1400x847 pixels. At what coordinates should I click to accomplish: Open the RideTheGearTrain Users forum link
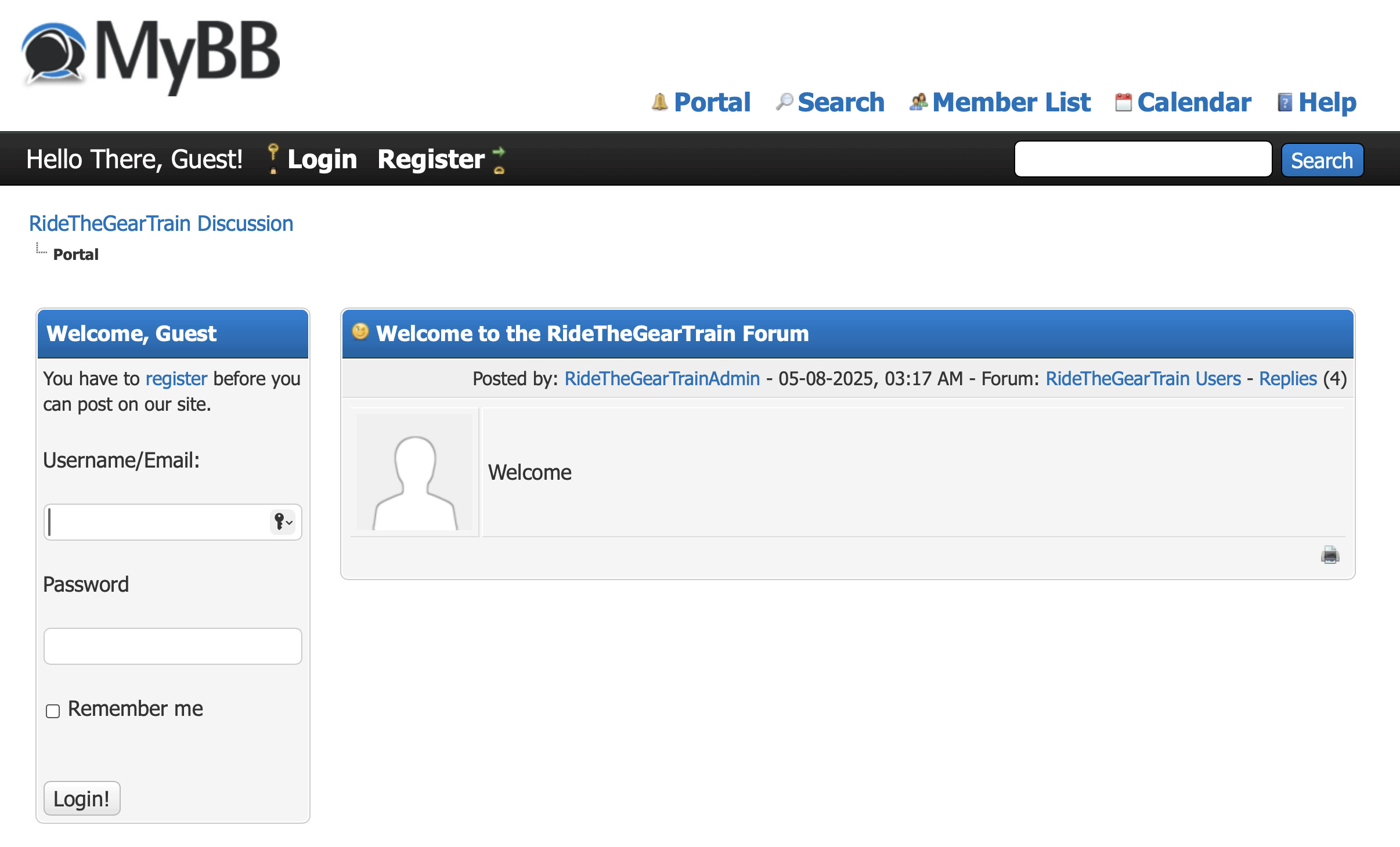coord(1143,379)
